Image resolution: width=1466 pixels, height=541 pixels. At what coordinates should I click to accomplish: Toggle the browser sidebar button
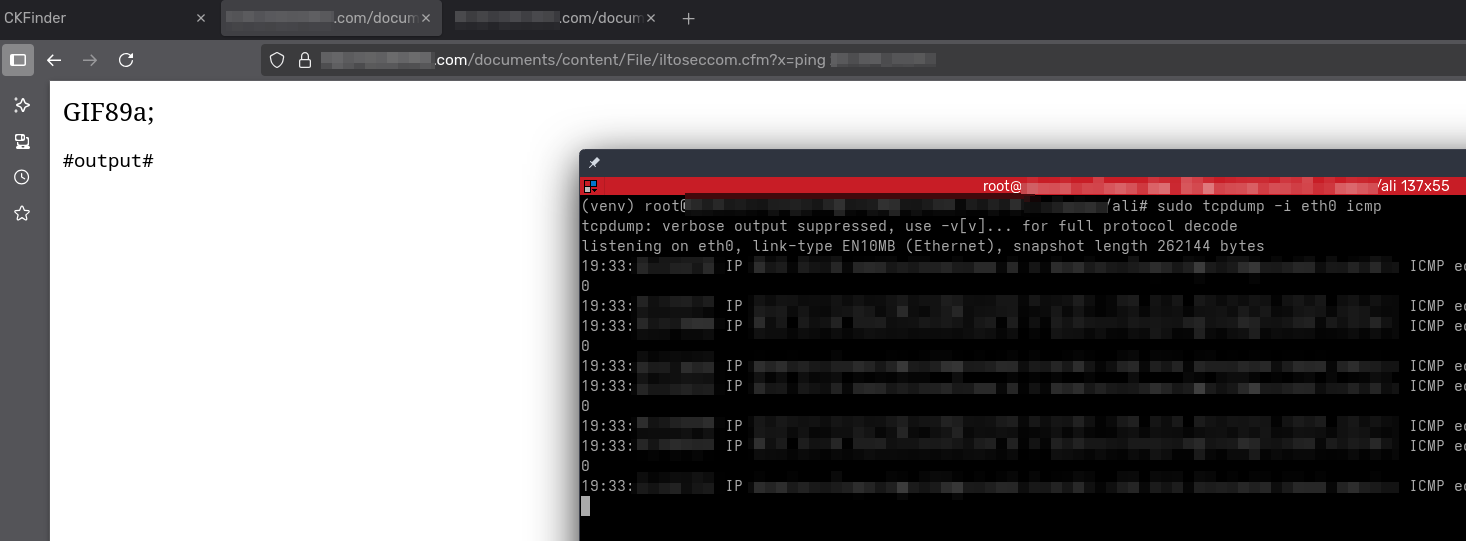[18, 60]
